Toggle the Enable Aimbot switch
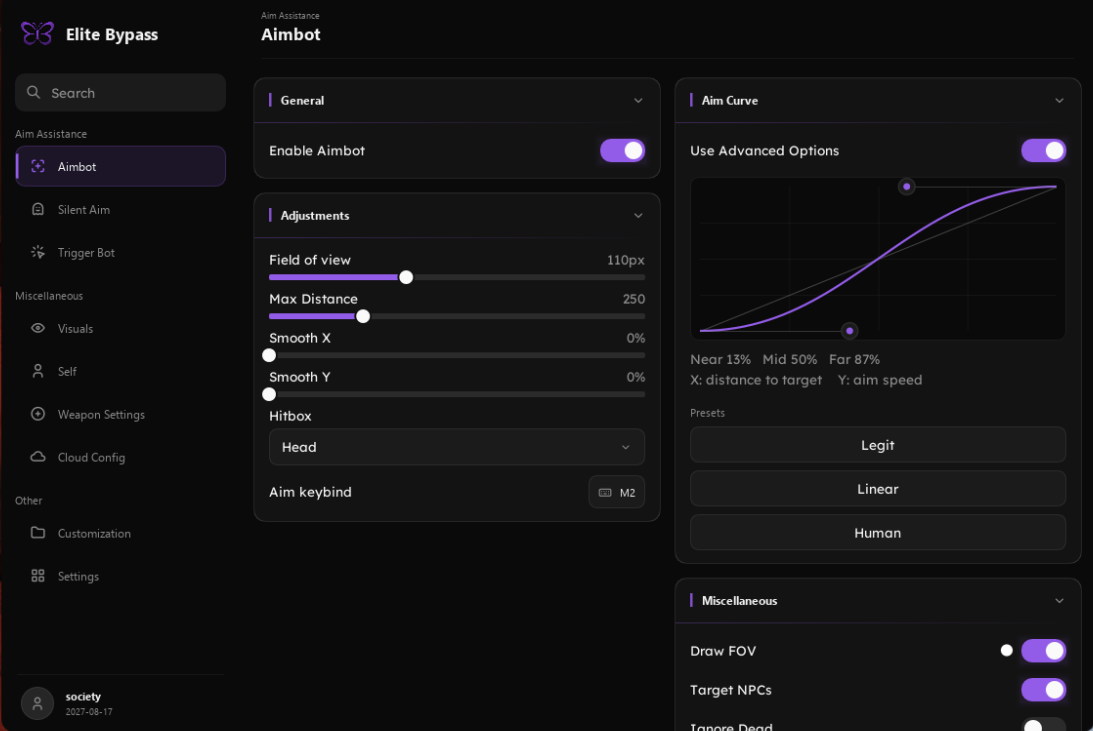 [x=622, y=151]
